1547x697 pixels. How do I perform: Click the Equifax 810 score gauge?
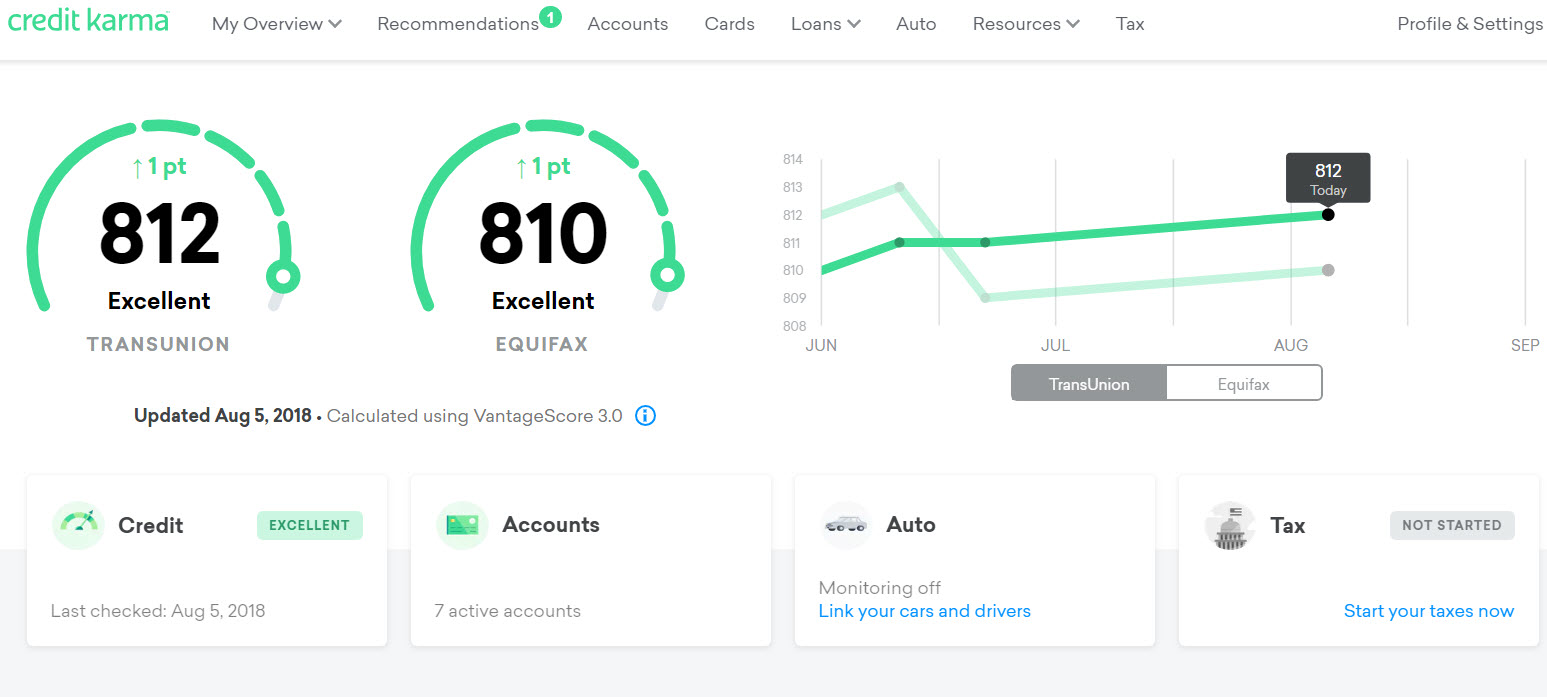pos(543,235)
